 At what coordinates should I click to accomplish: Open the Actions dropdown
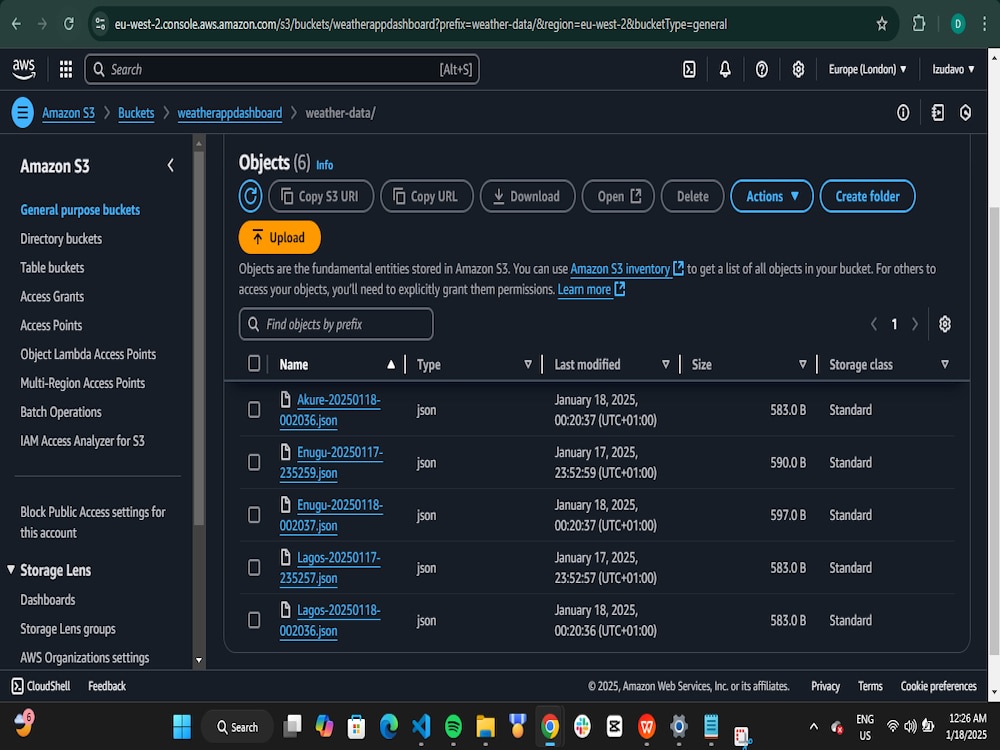772,196
